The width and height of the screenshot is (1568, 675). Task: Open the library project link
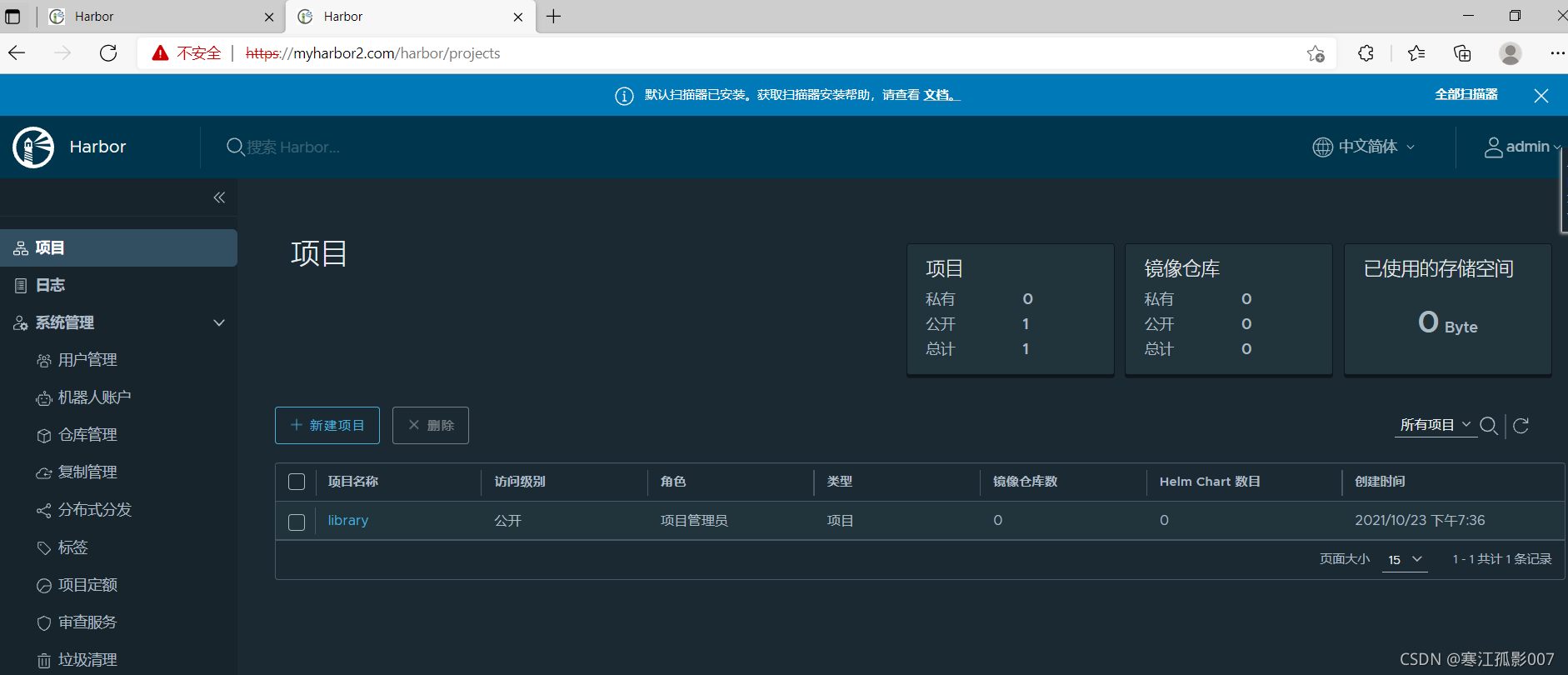click(x=348, y=520)
